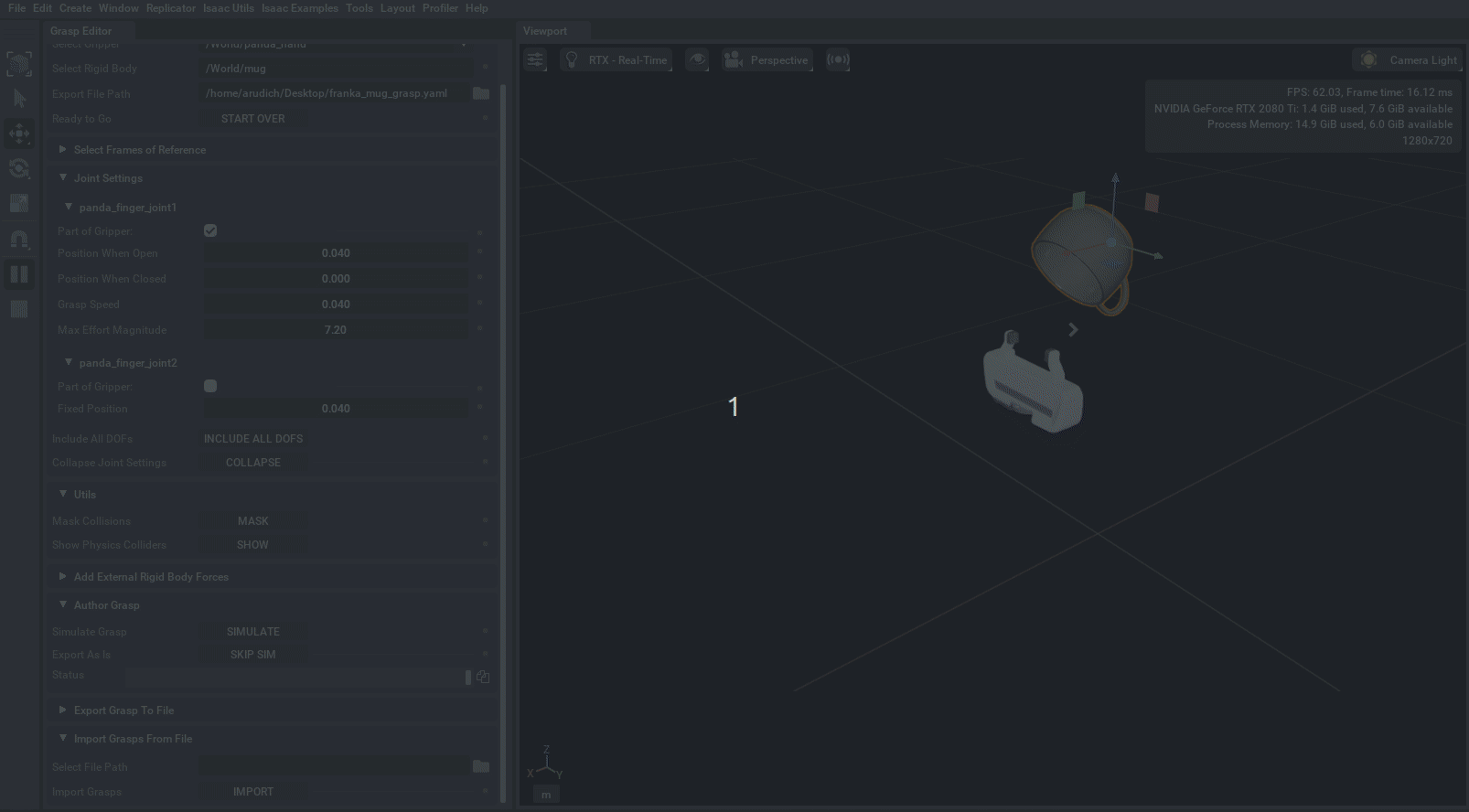This screenshot has height=812, width=1469.
Task: Uncheck Part of Gripper for panda_finger_joint1
Action: tap(210, 230)
